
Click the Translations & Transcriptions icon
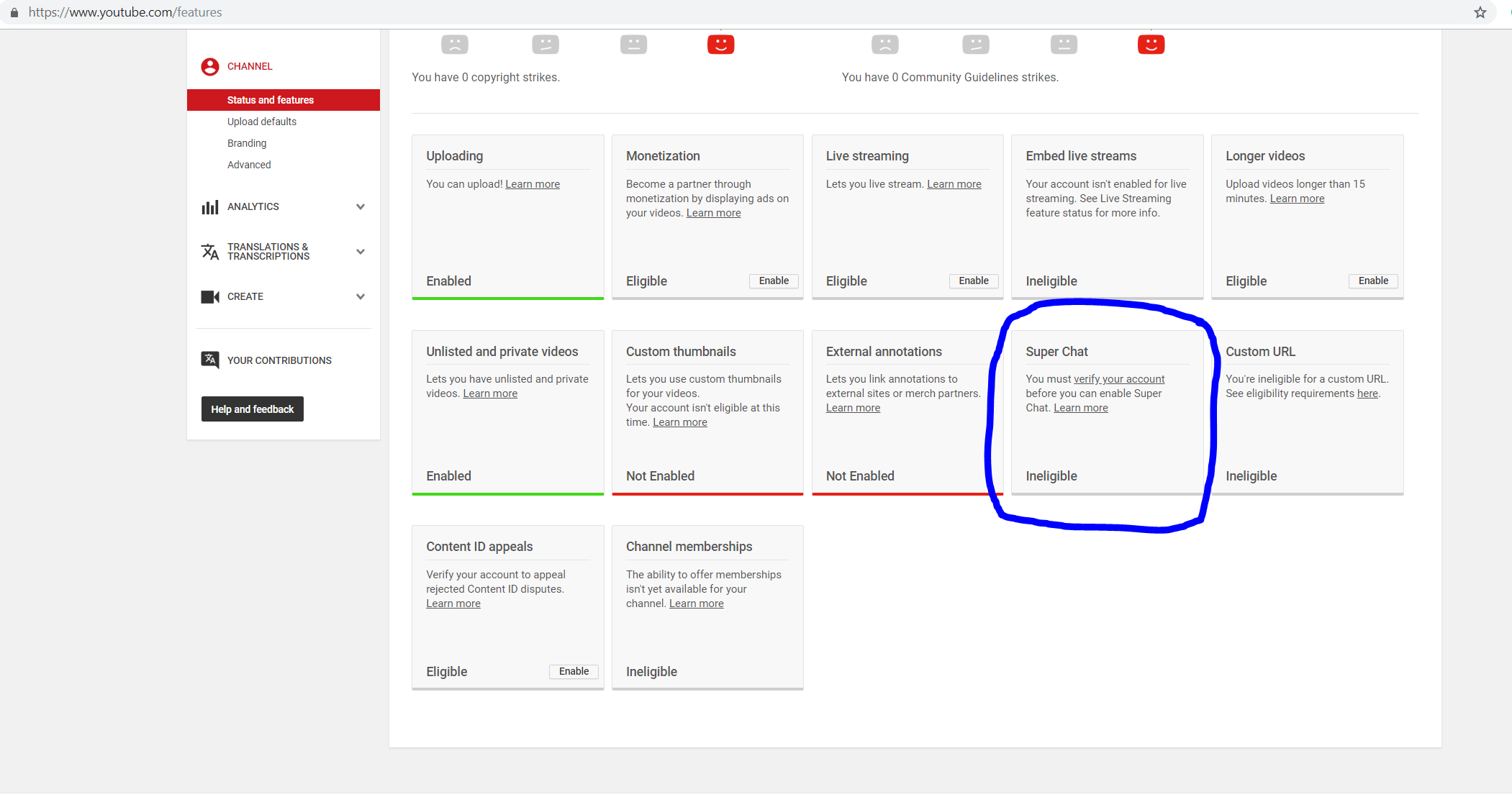pyautogui.click(x=210, y=252)
